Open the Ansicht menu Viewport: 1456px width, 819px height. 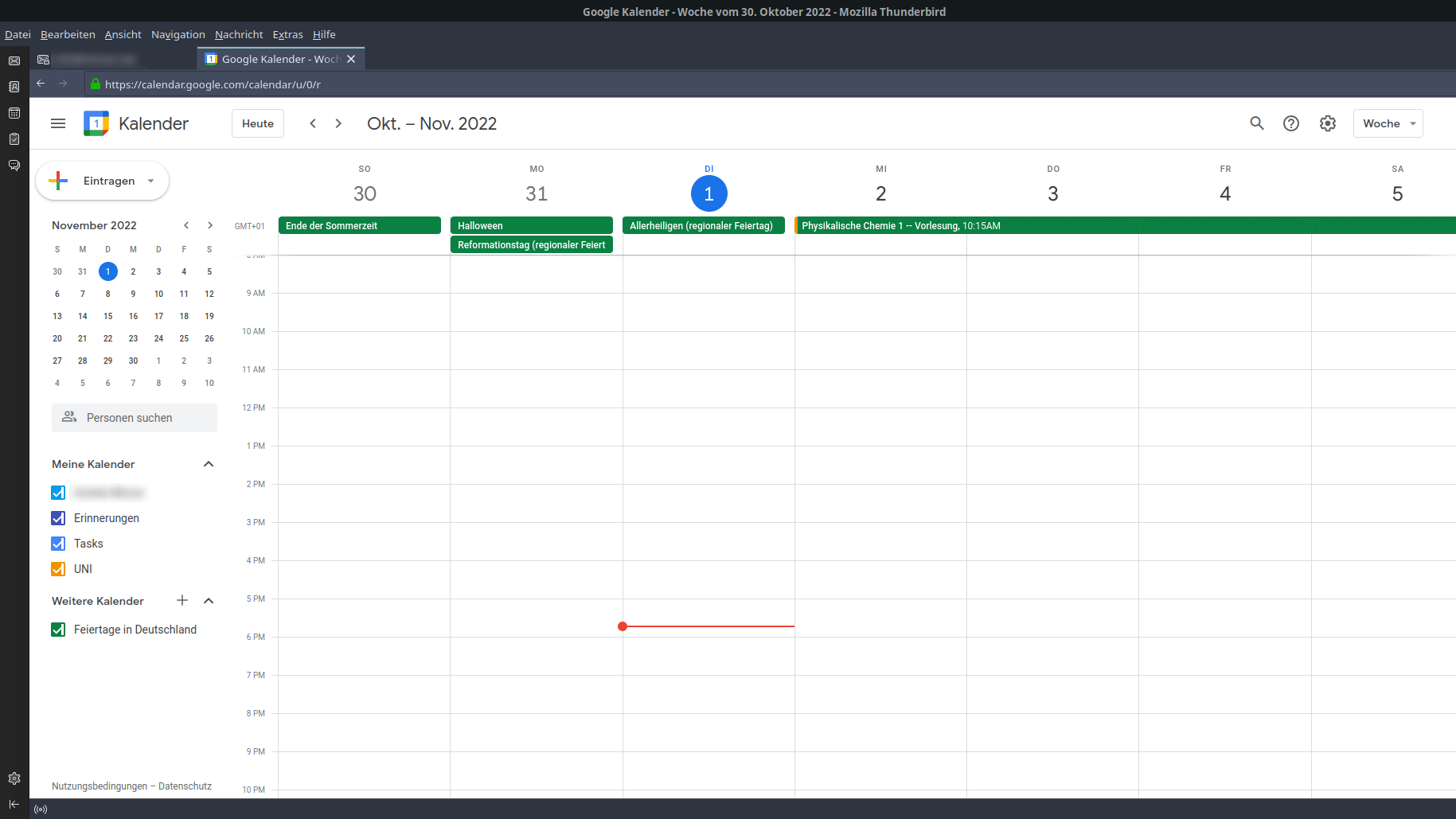point(123,34)
